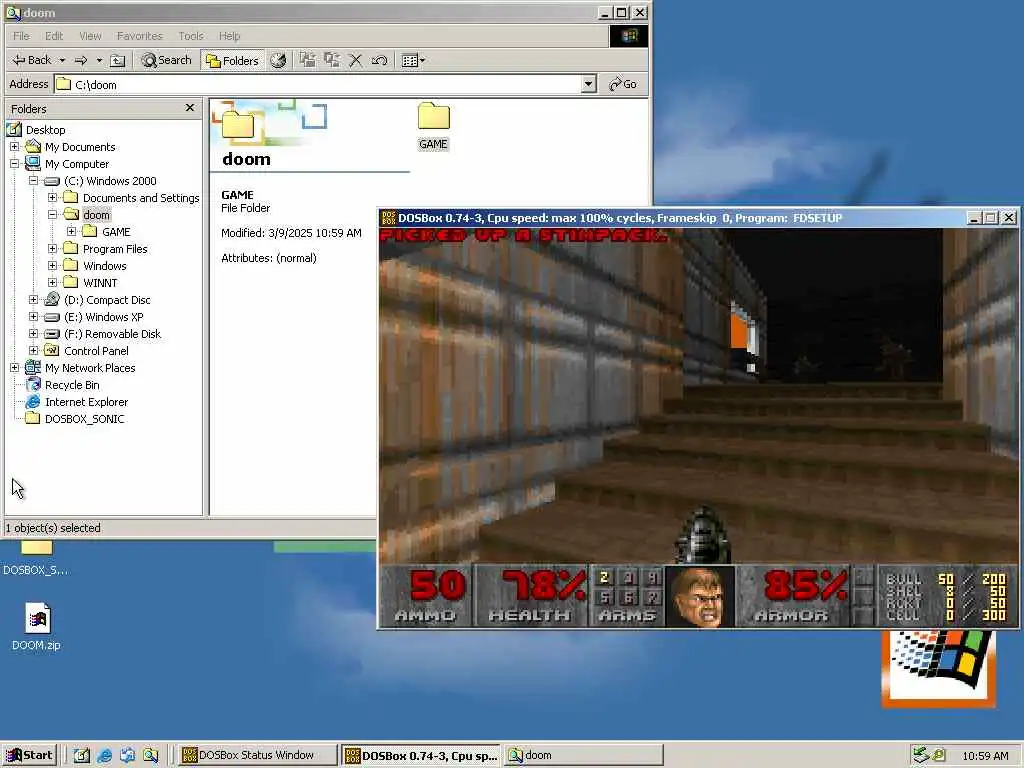Expand the My Documents tree node
The height and width of the screenshot is (768, 1024).
14,147
